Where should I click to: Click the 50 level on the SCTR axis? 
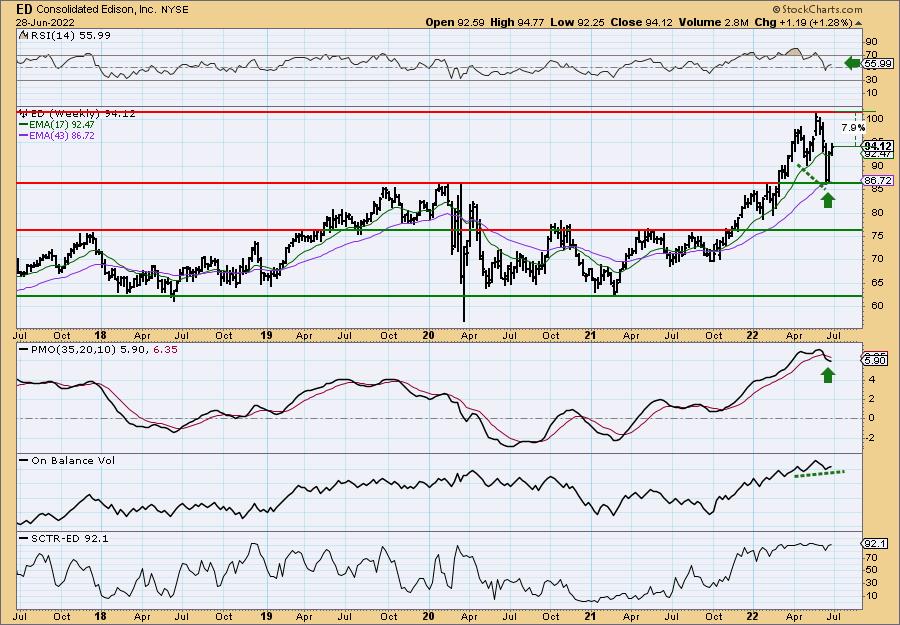872,570
